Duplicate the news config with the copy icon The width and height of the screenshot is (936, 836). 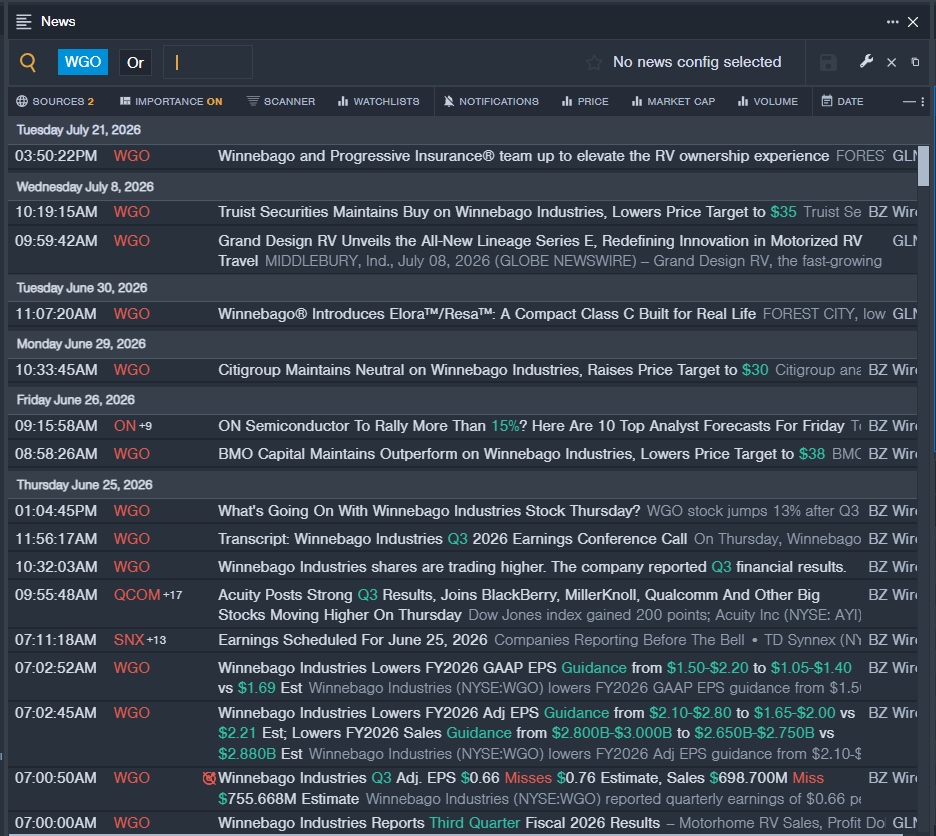(x=915, y=62)
